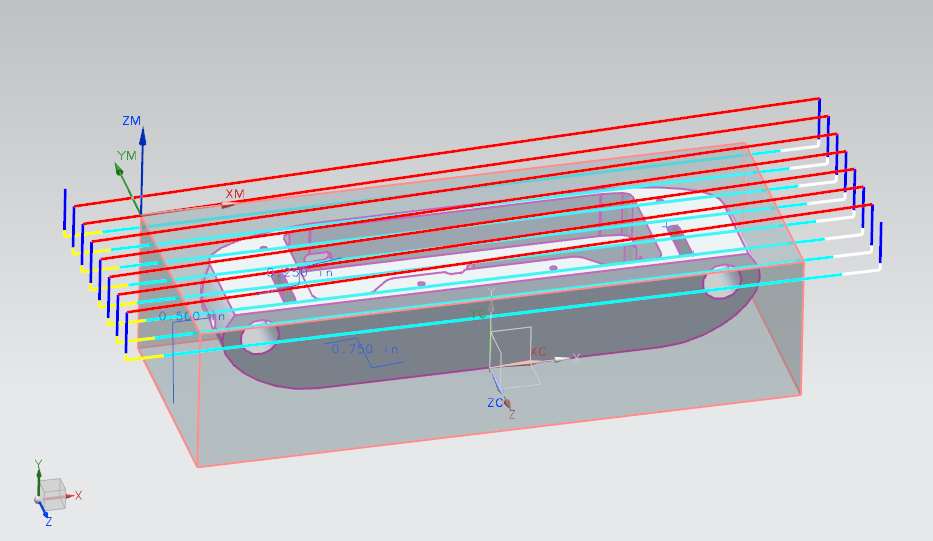Select the 0.250 in dimension label
Image resolution: width=933 pixels, height=541 pixels.
pyautogui.click(x=294, y=272)
